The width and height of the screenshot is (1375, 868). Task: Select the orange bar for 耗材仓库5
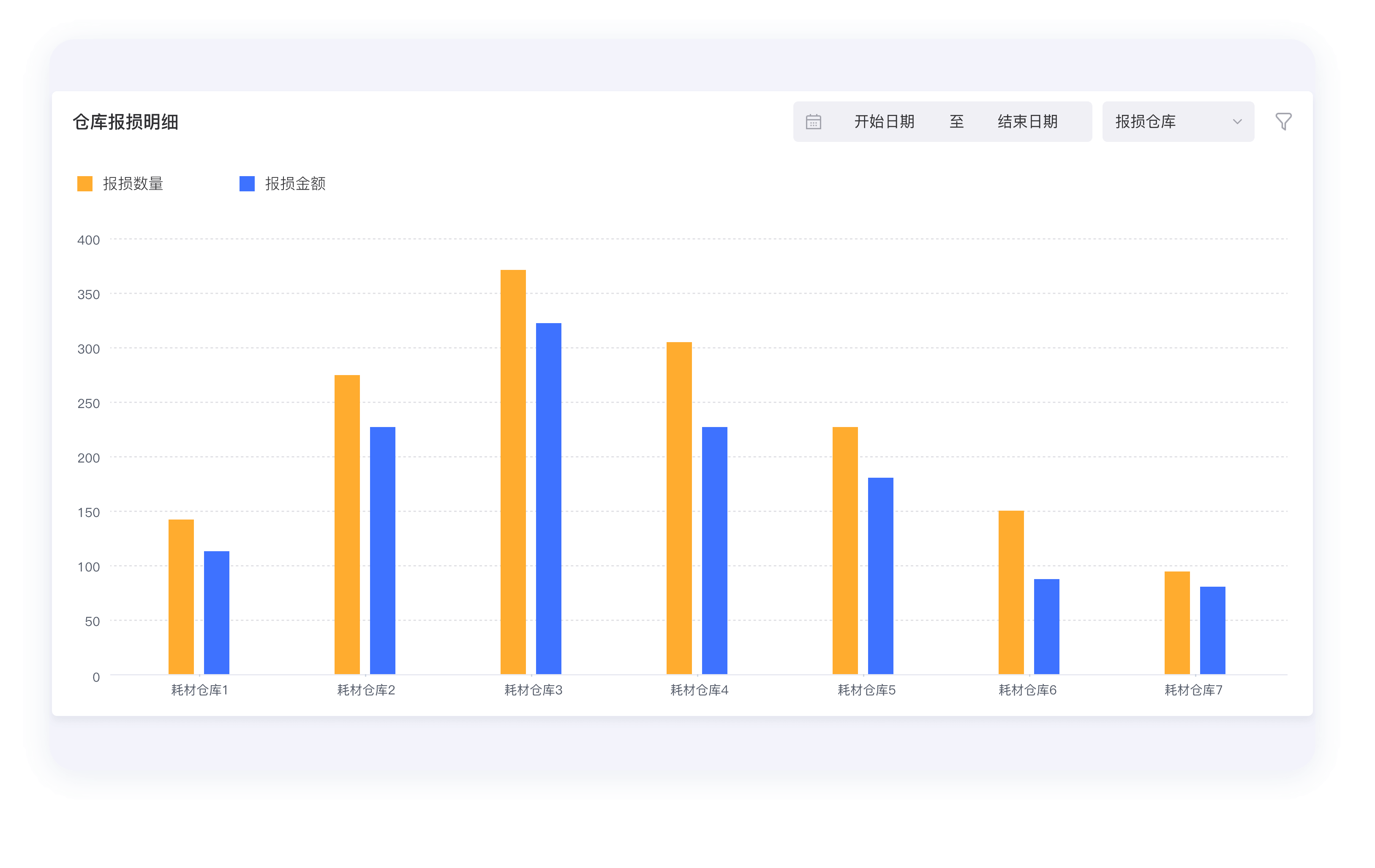point(845,550)
